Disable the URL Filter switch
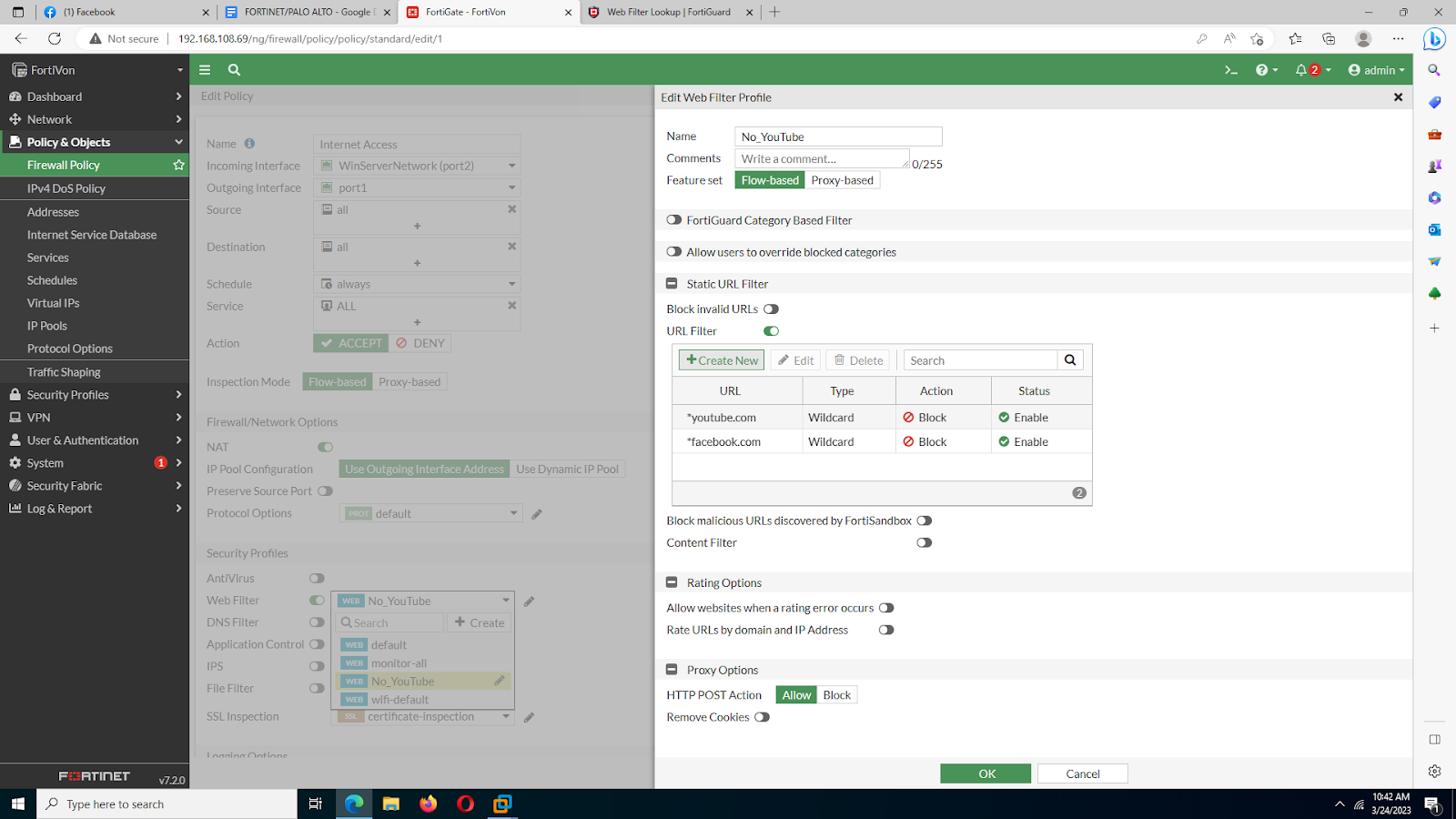 [x=771, y=331]
